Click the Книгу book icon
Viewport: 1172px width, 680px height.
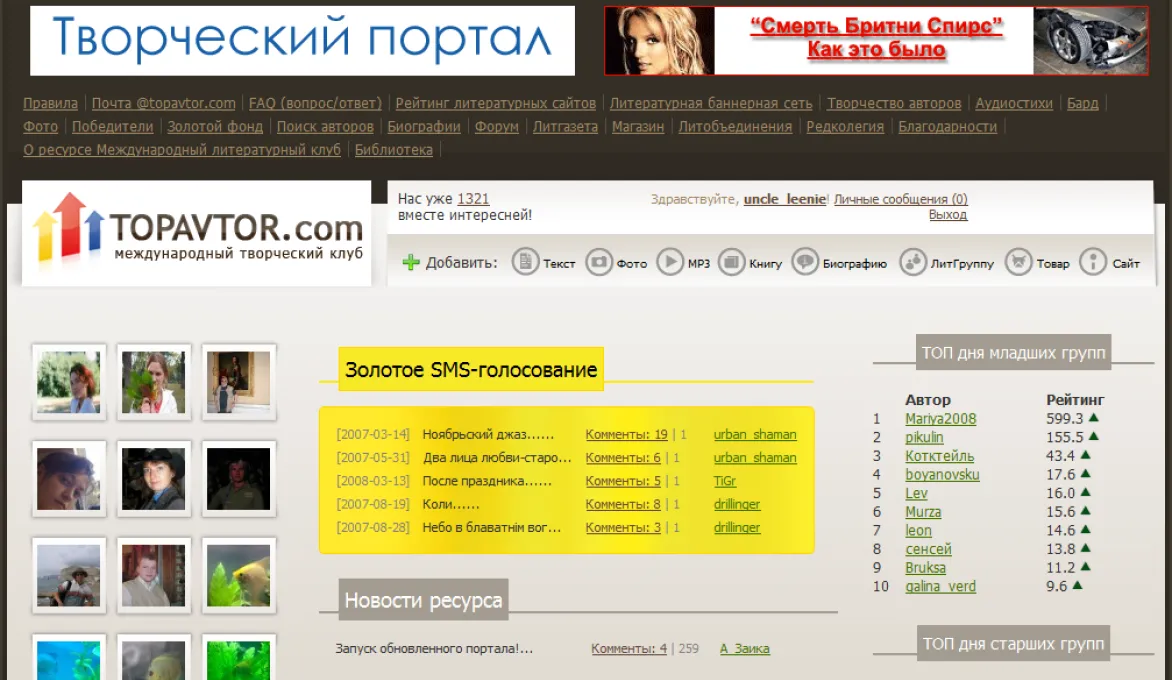[732, 262]
